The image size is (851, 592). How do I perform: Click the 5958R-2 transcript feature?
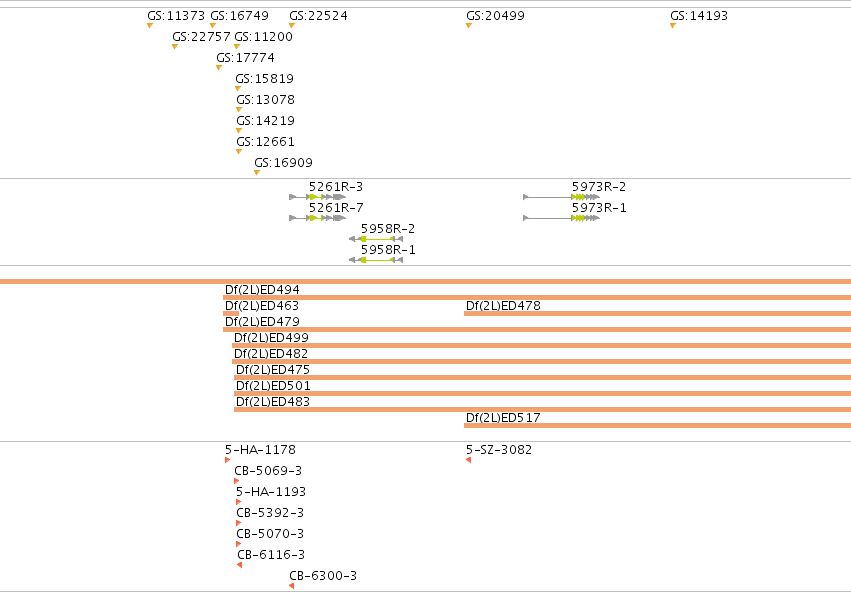(x=376, y=239)
